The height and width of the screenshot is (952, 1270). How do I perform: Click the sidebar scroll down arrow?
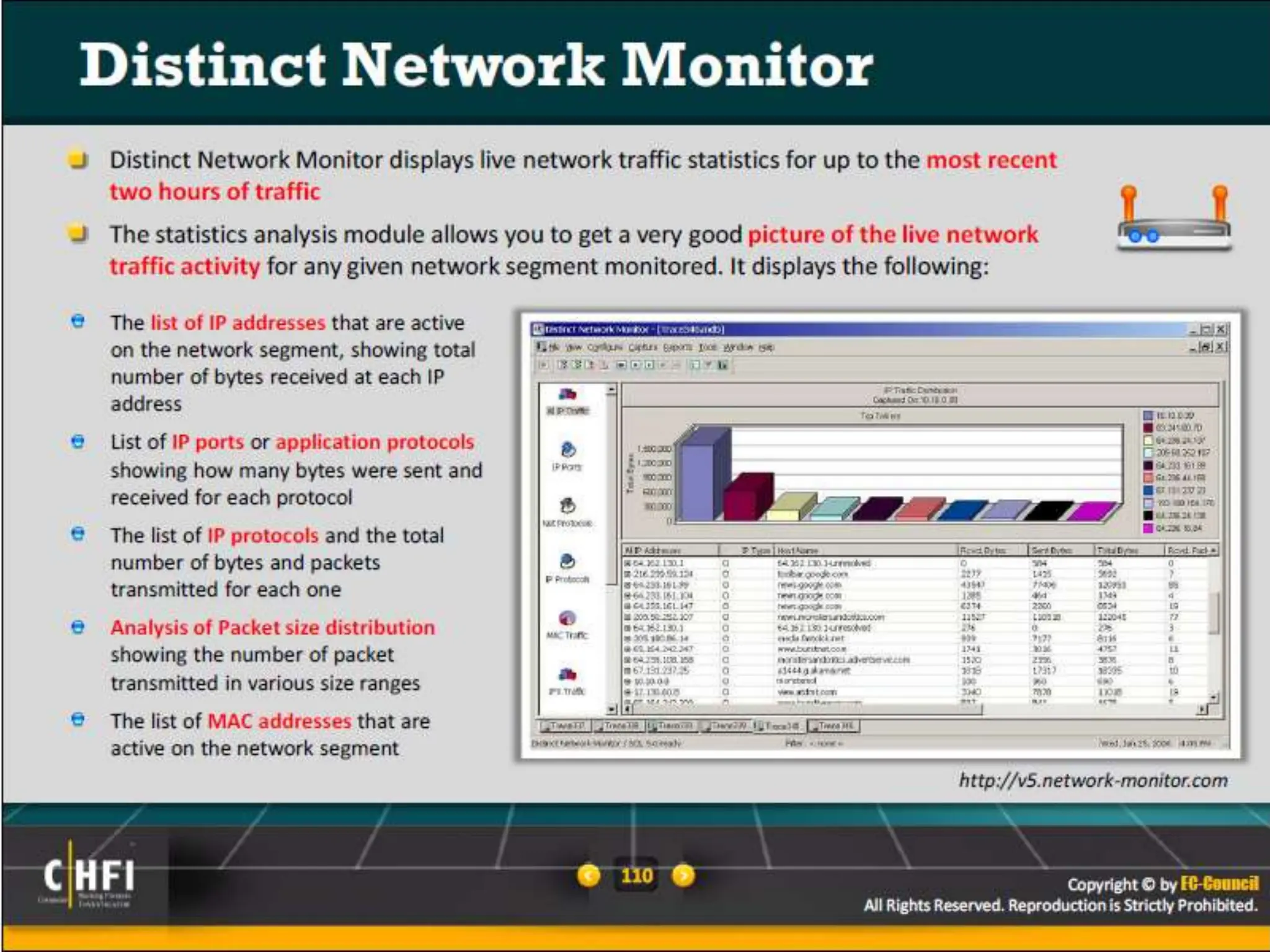(611, 708)
